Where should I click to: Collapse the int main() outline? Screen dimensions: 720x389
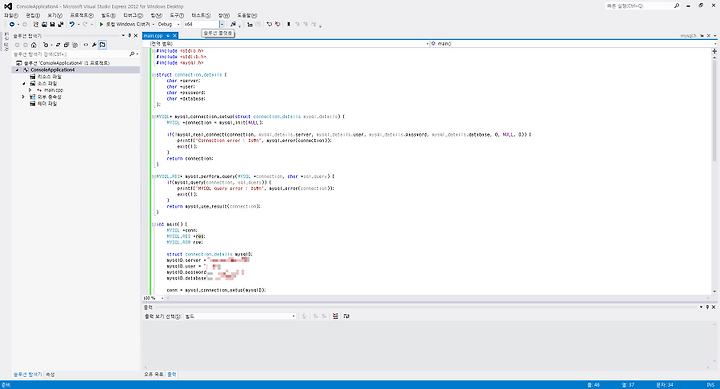153,225
